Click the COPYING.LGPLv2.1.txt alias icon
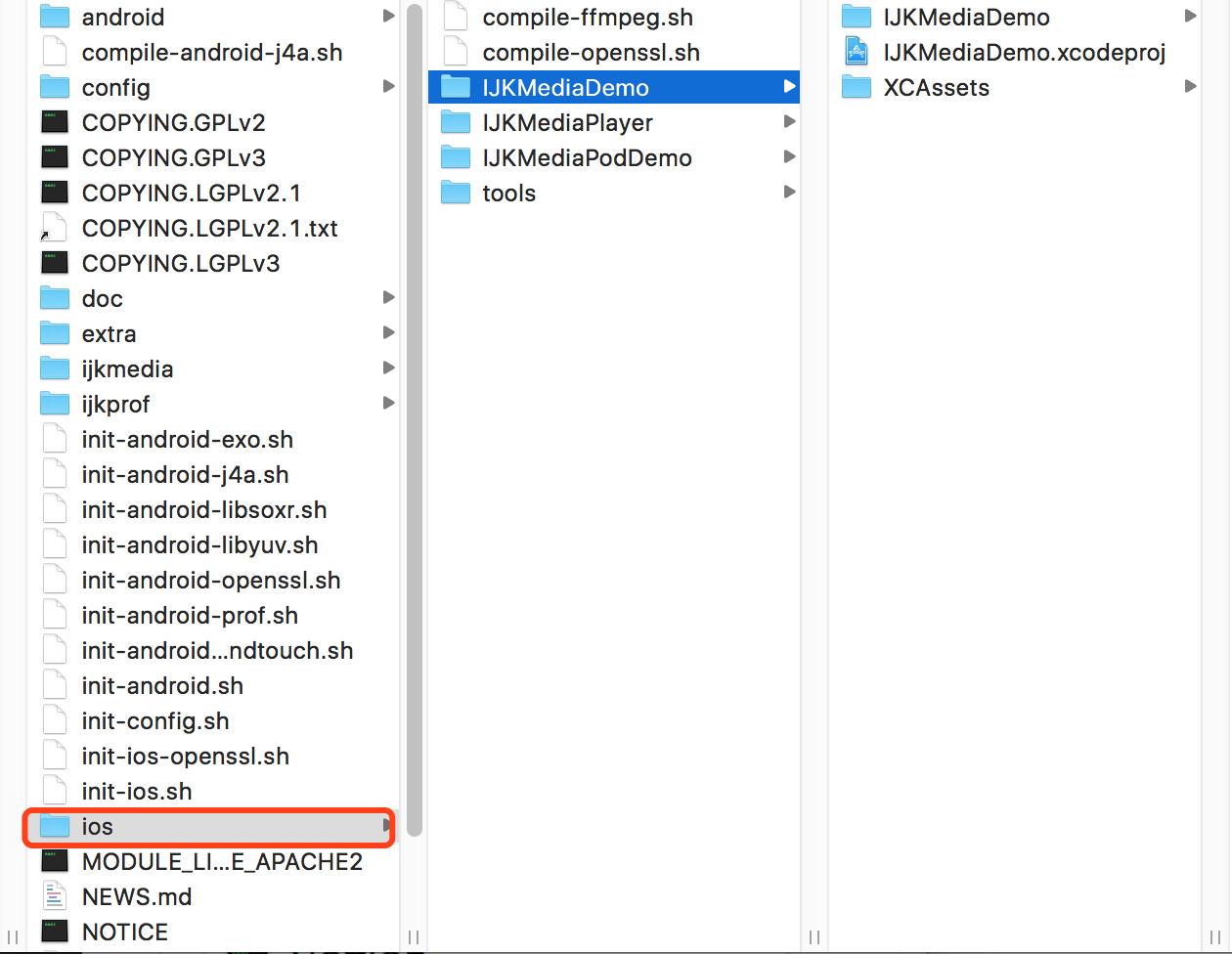 [55, 228]
